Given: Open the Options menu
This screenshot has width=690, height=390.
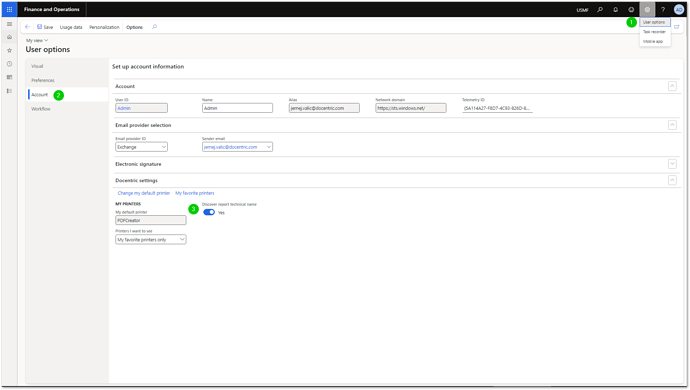Looking at the screenshot, I should tap(134, 27).
